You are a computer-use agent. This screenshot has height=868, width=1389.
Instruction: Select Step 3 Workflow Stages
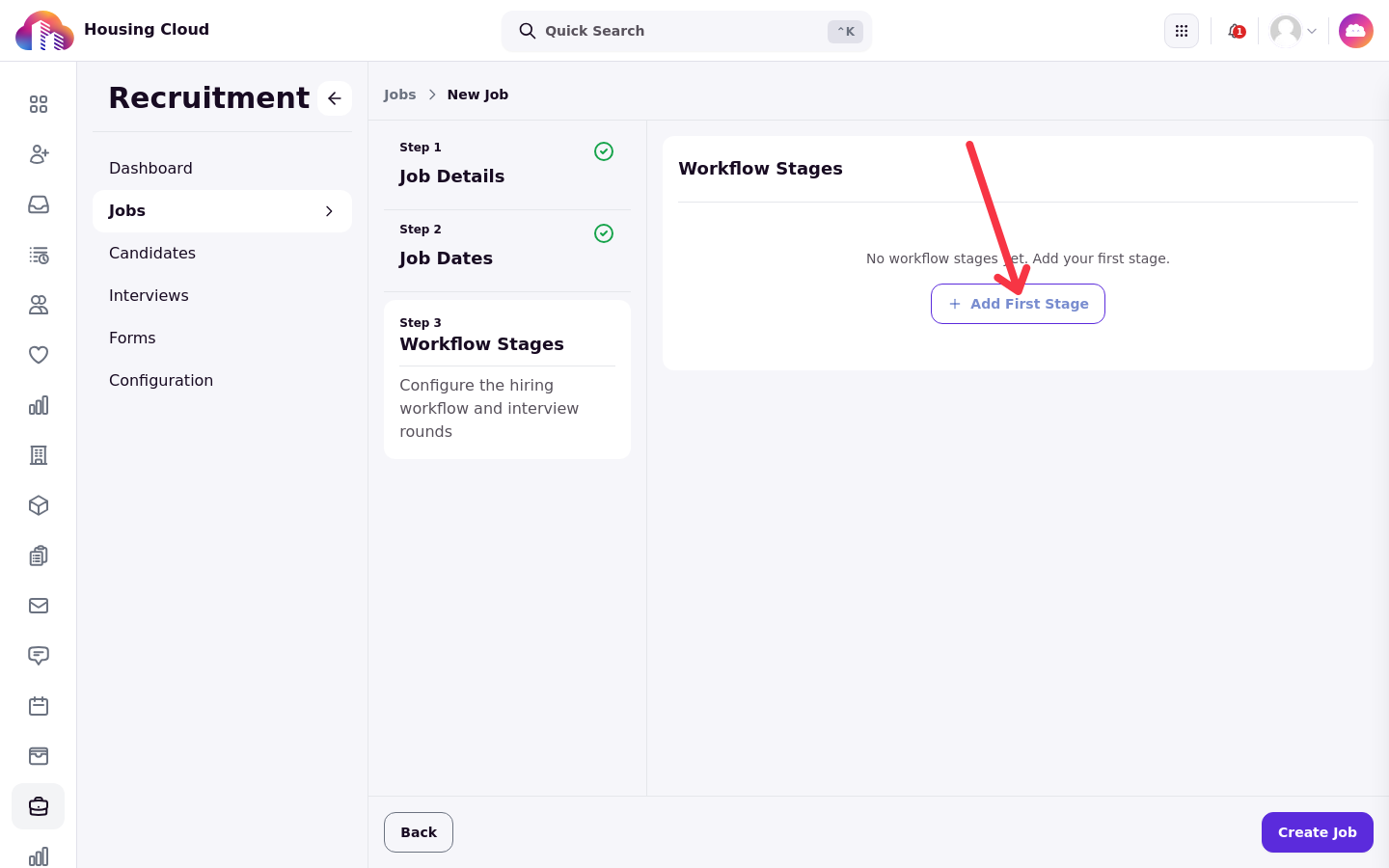point(507,379)
